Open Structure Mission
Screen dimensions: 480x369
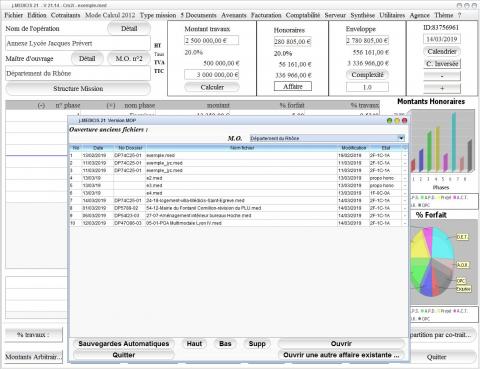click(78, 89)
